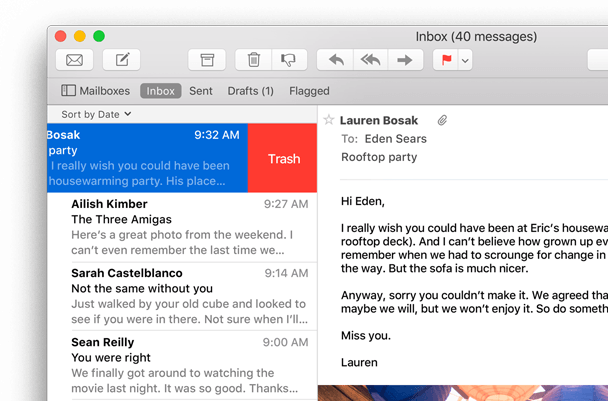The image size is (608, 401).
Task: Forward the message with the right arrow
Action: pos(405,60)
